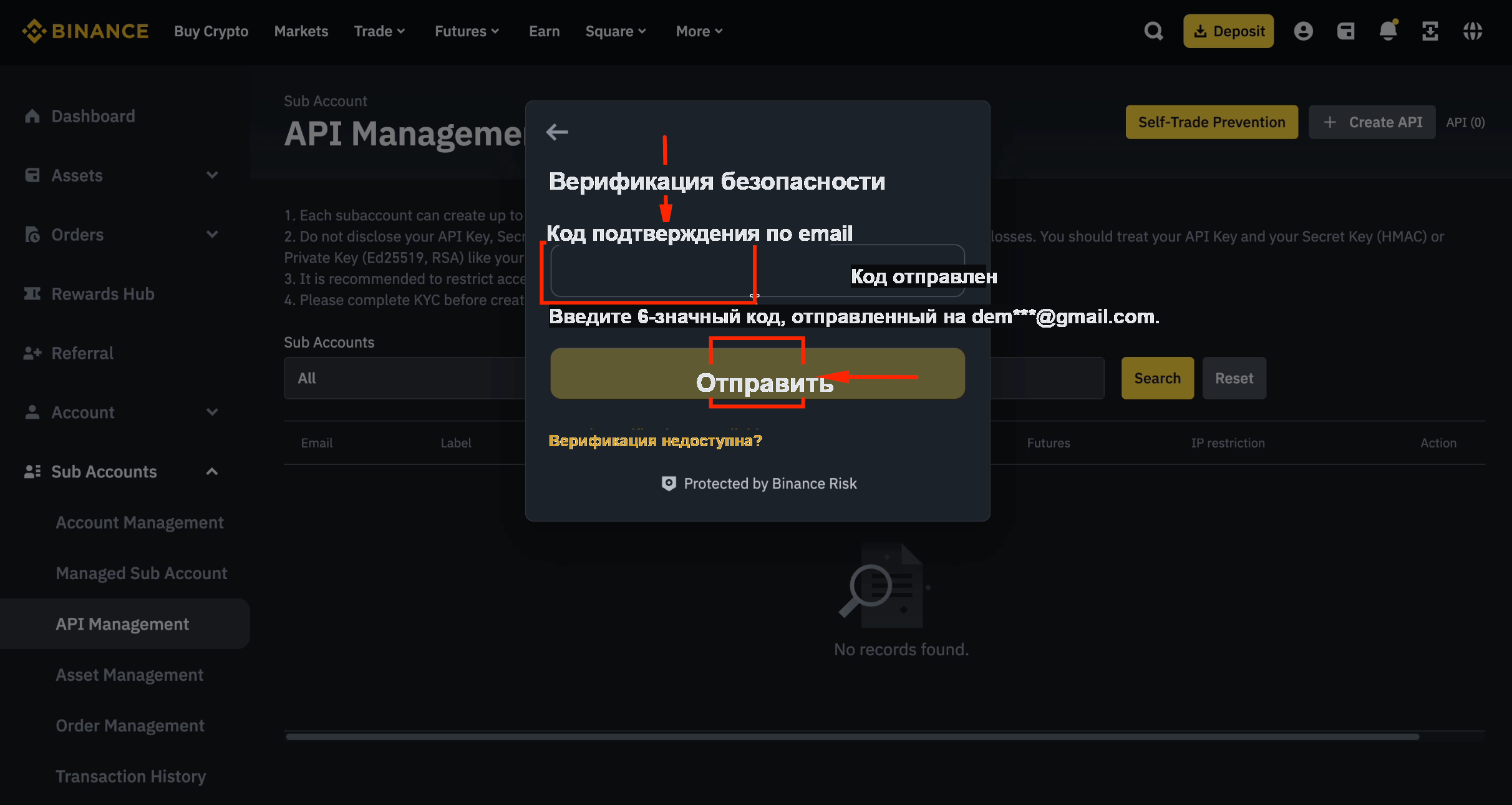Open Buy Crypto in top navigation
This screenshot has height=805, width=1512.
pos(211,31)
